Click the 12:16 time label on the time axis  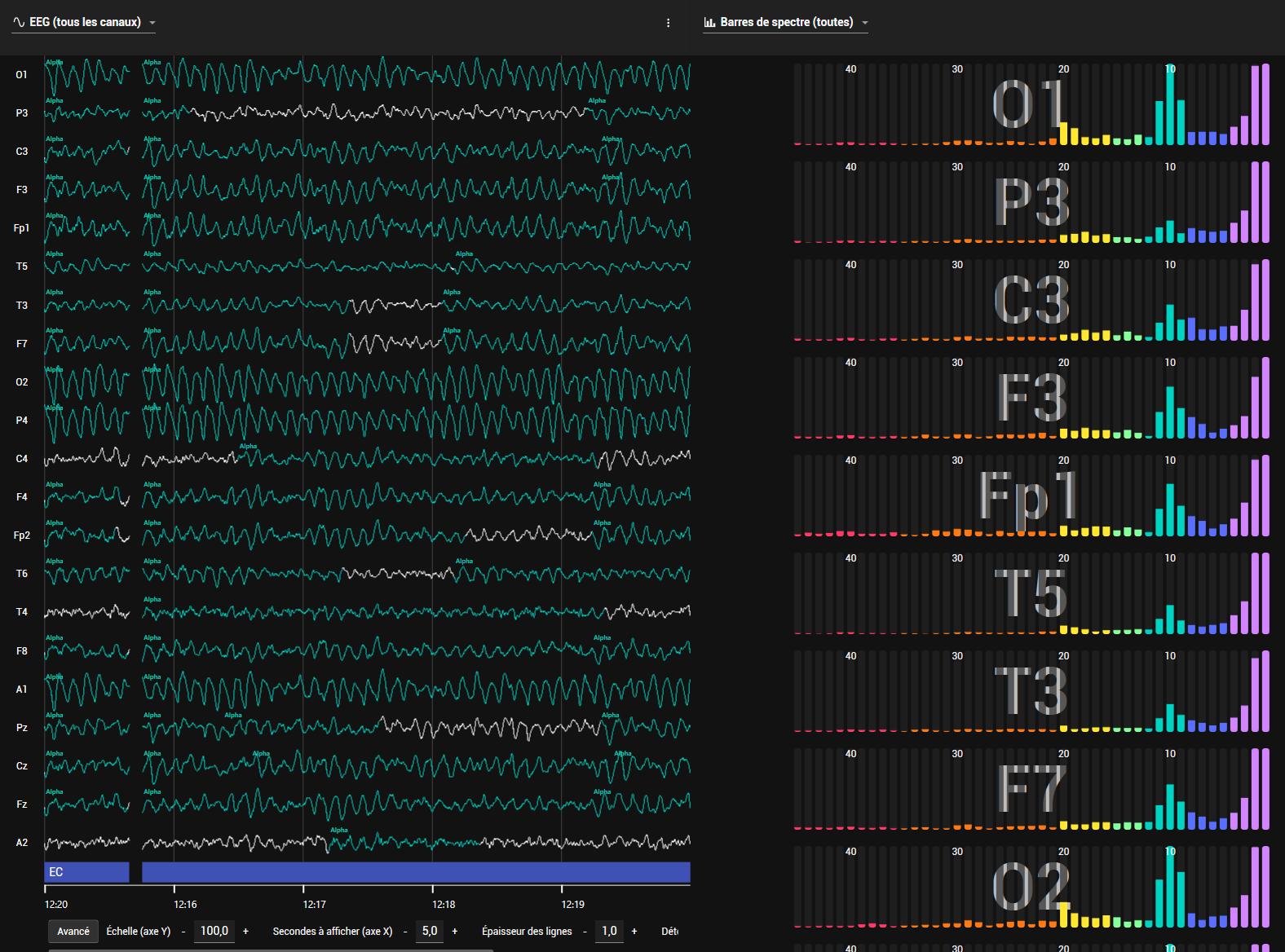click(185, 905)
